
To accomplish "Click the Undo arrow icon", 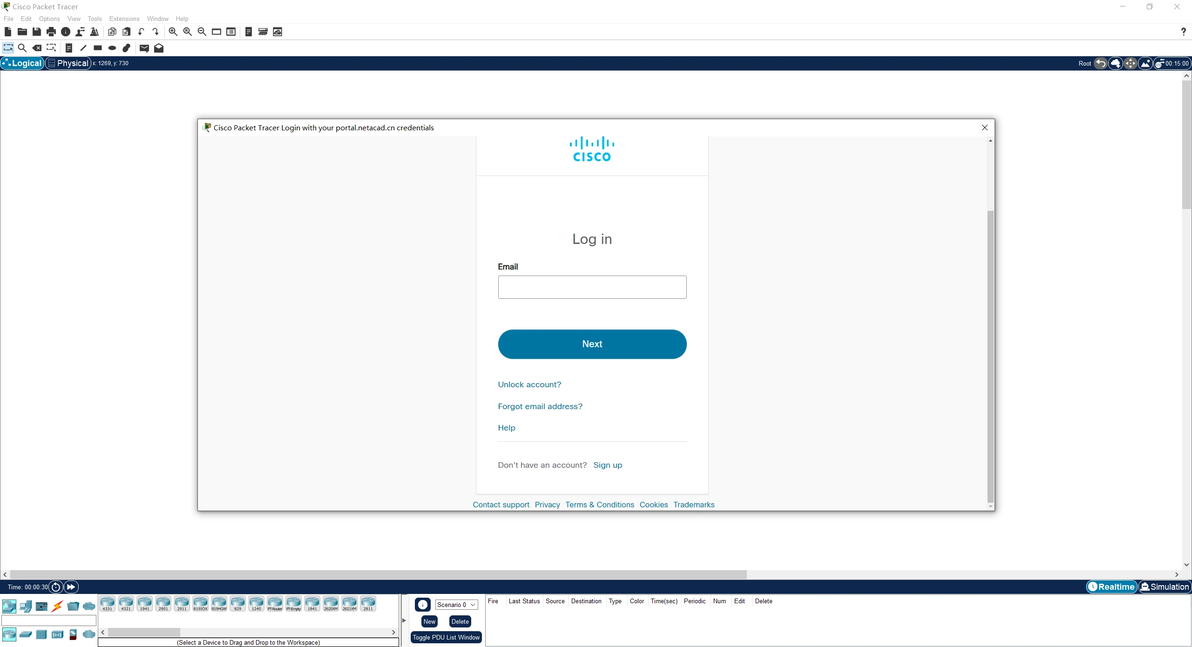I will (x=141, y=32).
